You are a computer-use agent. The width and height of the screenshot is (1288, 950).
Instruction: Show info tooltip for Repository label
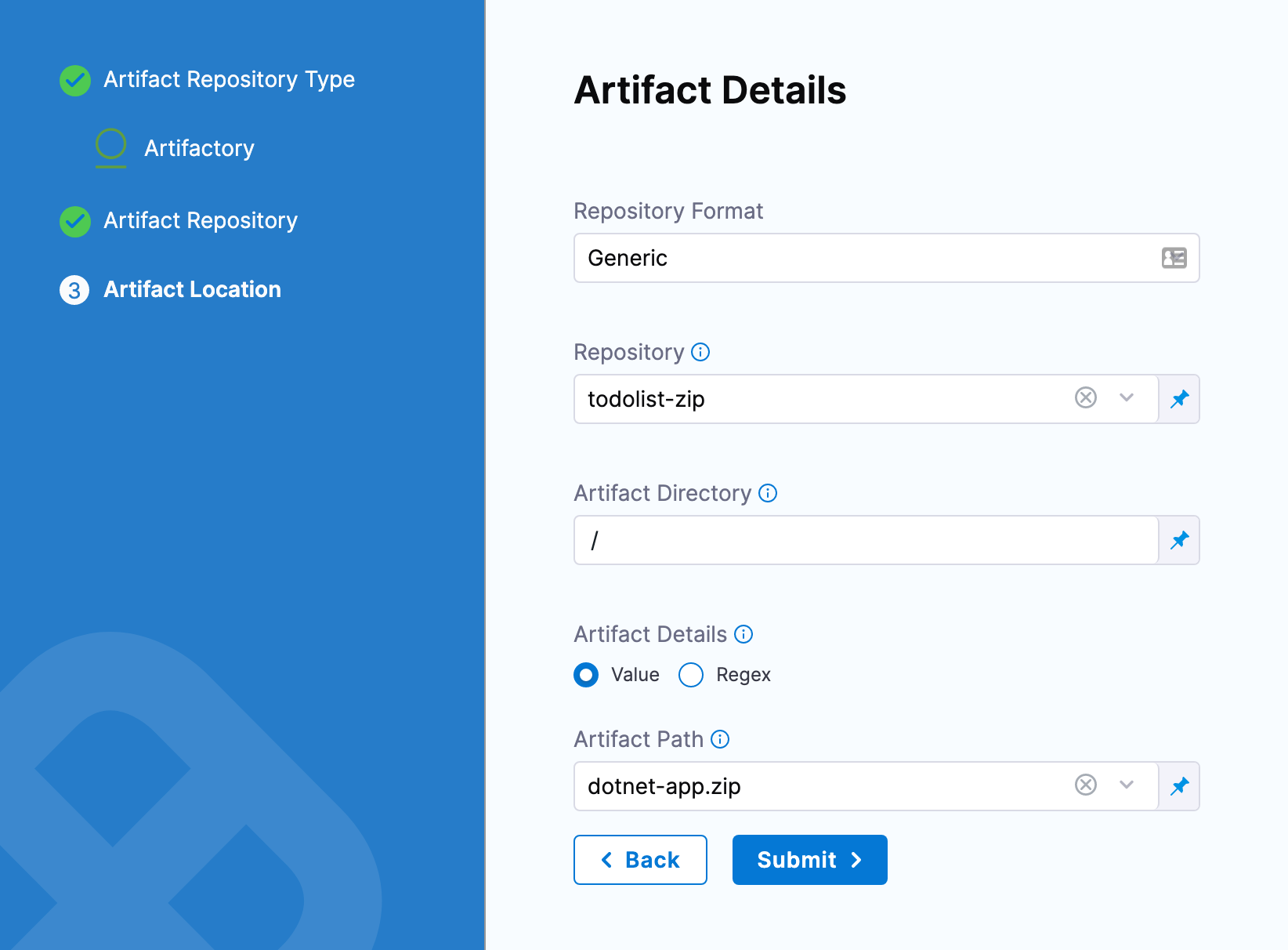click(x=700, y=352)
